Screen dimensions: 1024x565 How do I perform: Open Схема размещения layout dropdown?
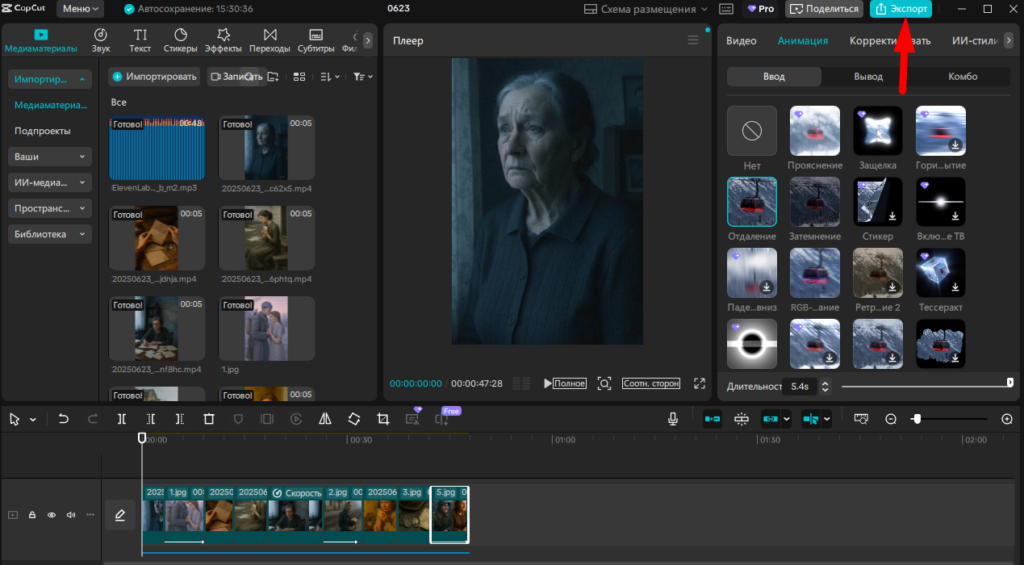[x=645, y=9]
